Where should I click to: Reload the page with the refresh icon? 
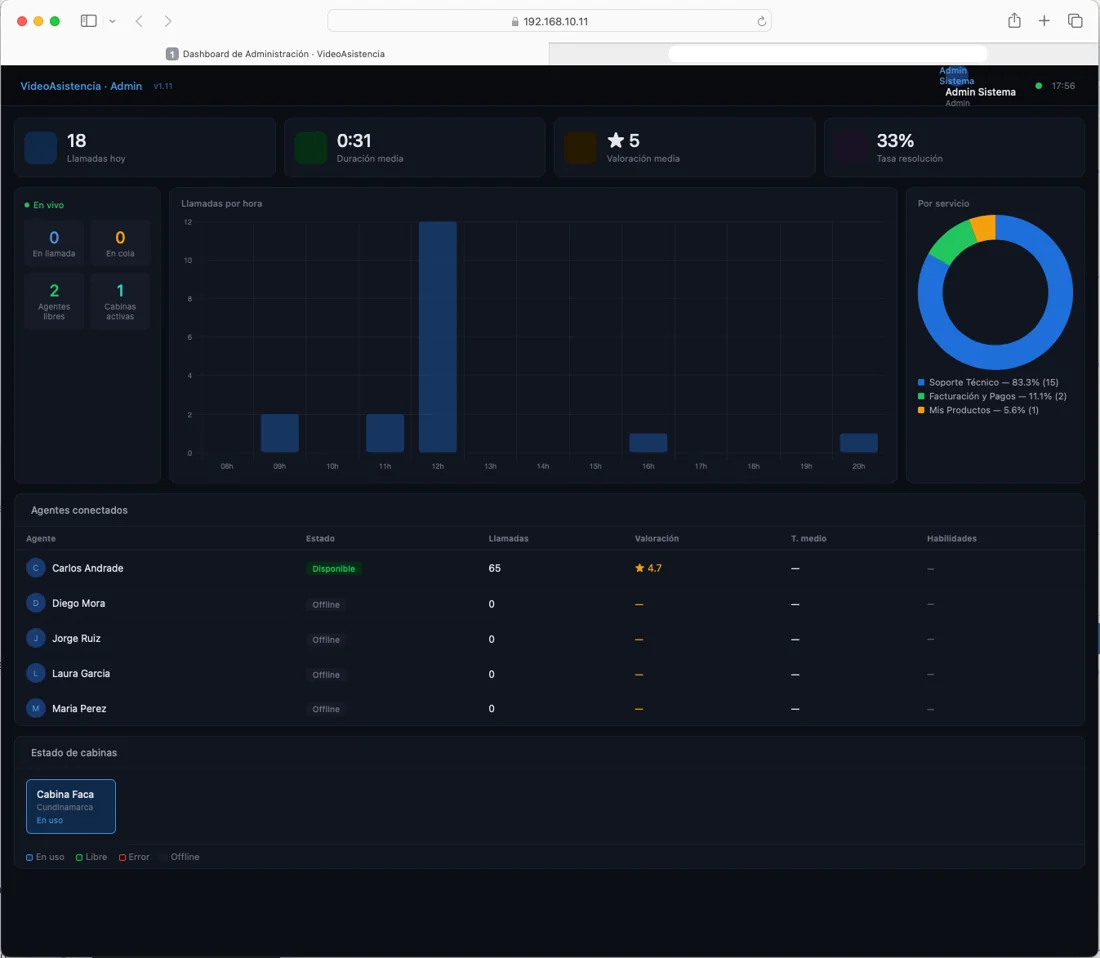[x=761, y=22]
